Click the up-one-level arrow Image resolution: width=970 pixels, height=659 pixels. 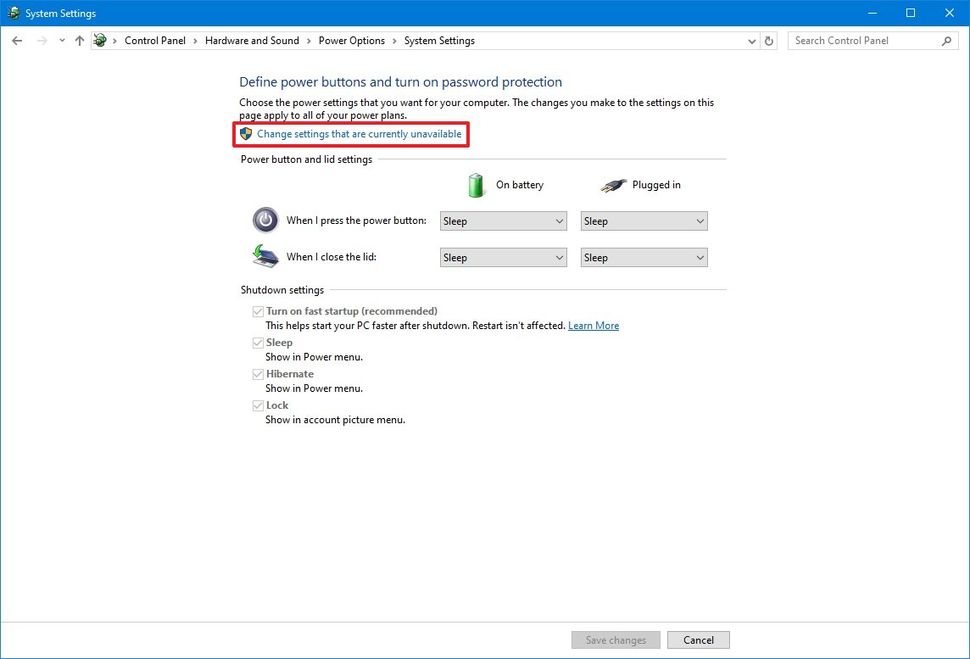pyautogui.click(x=79, y=40)
